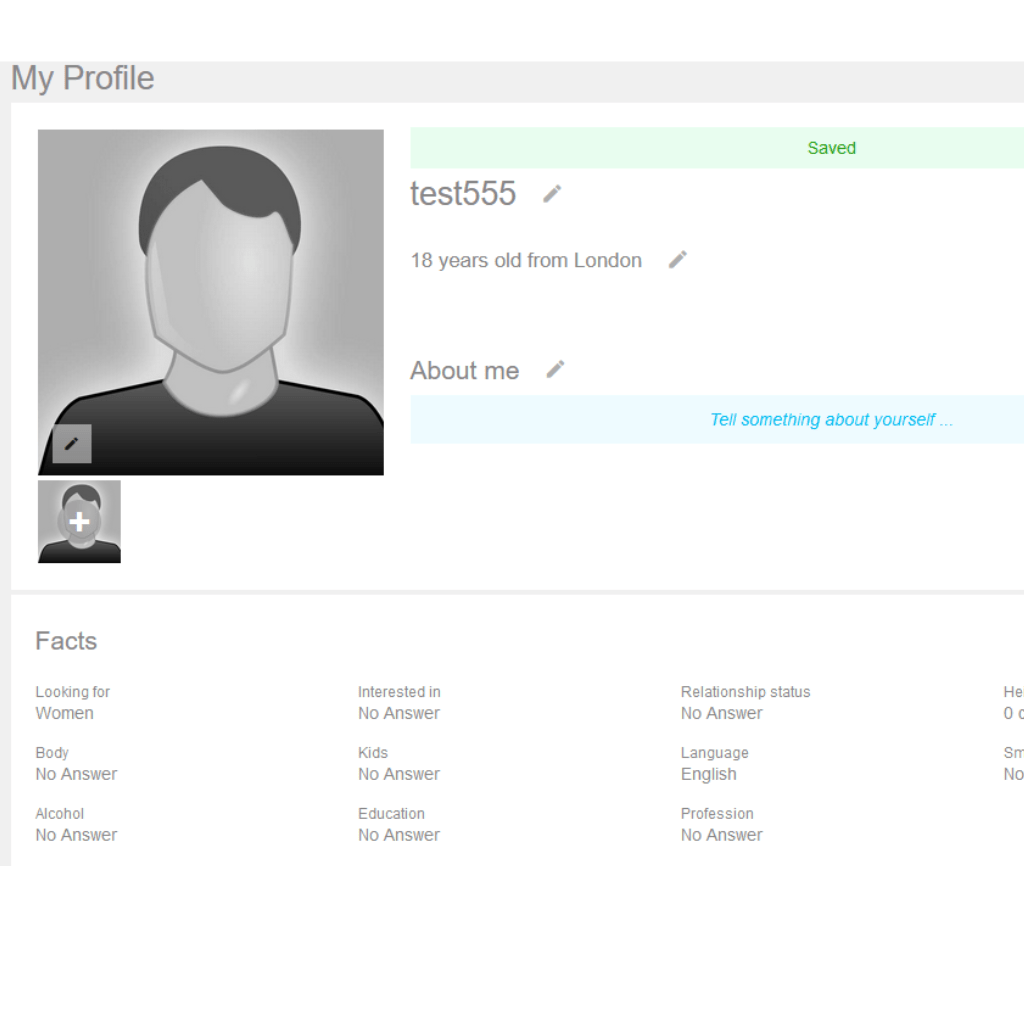Edit the Education 'No Answer' value

(398, 835)
